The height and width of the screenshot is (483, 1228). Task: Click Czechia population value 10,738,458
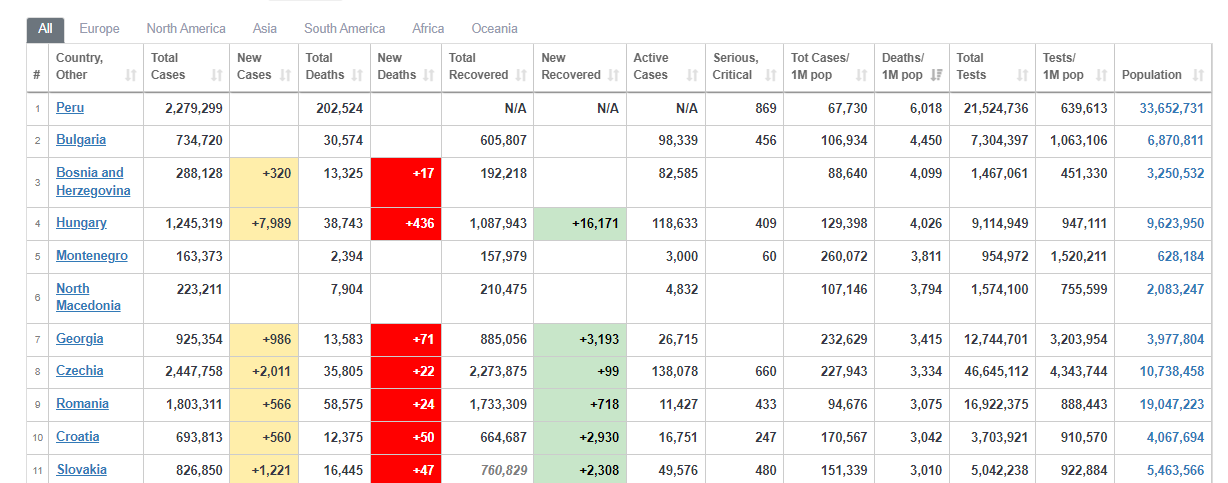[1171, 371]
